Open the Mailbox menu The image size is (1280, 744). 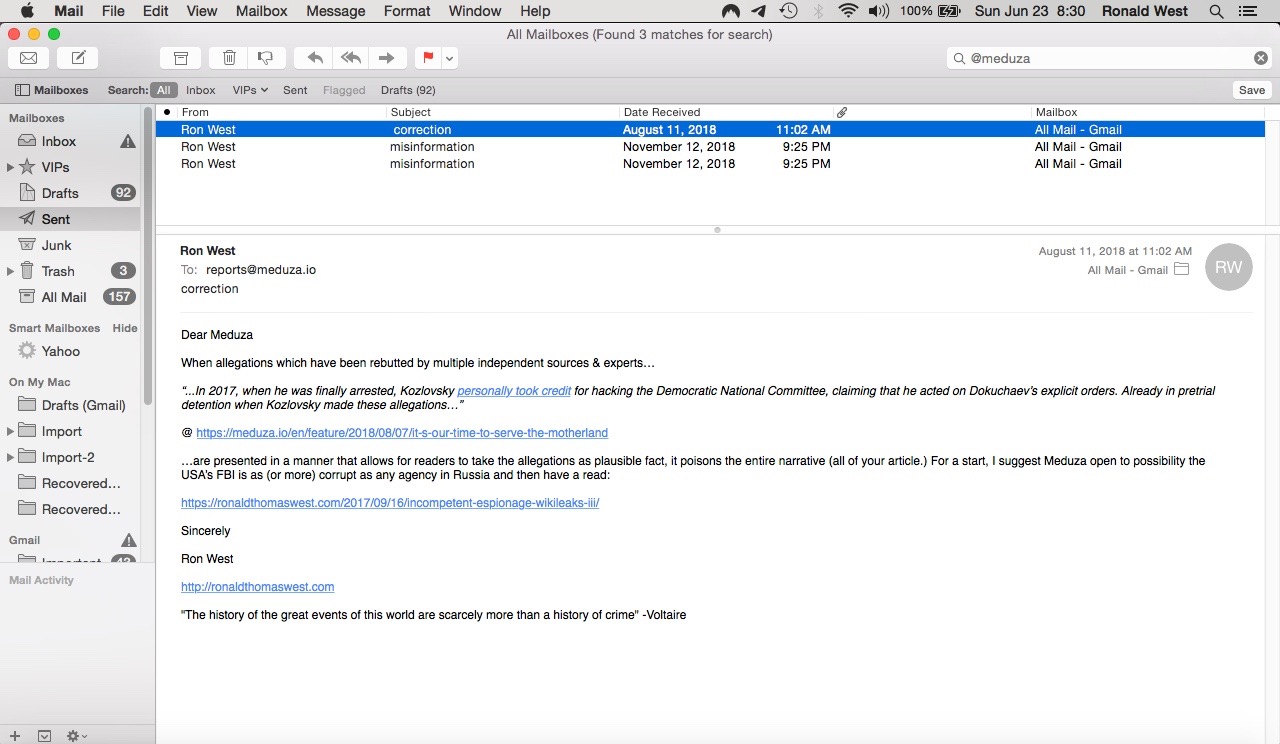tap(261, 11)
